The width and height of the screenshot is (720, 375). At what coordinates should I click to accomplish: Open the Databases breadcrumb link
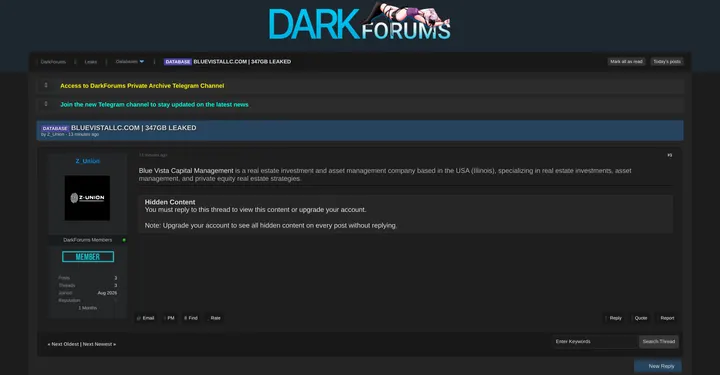point(126,62)
